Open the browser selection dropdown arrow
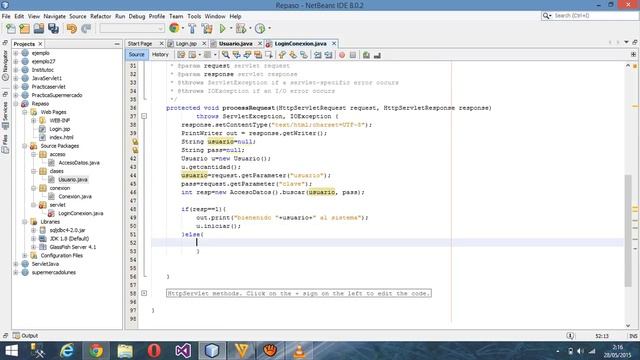Screen dimensions: 640x360 [182, 28]
